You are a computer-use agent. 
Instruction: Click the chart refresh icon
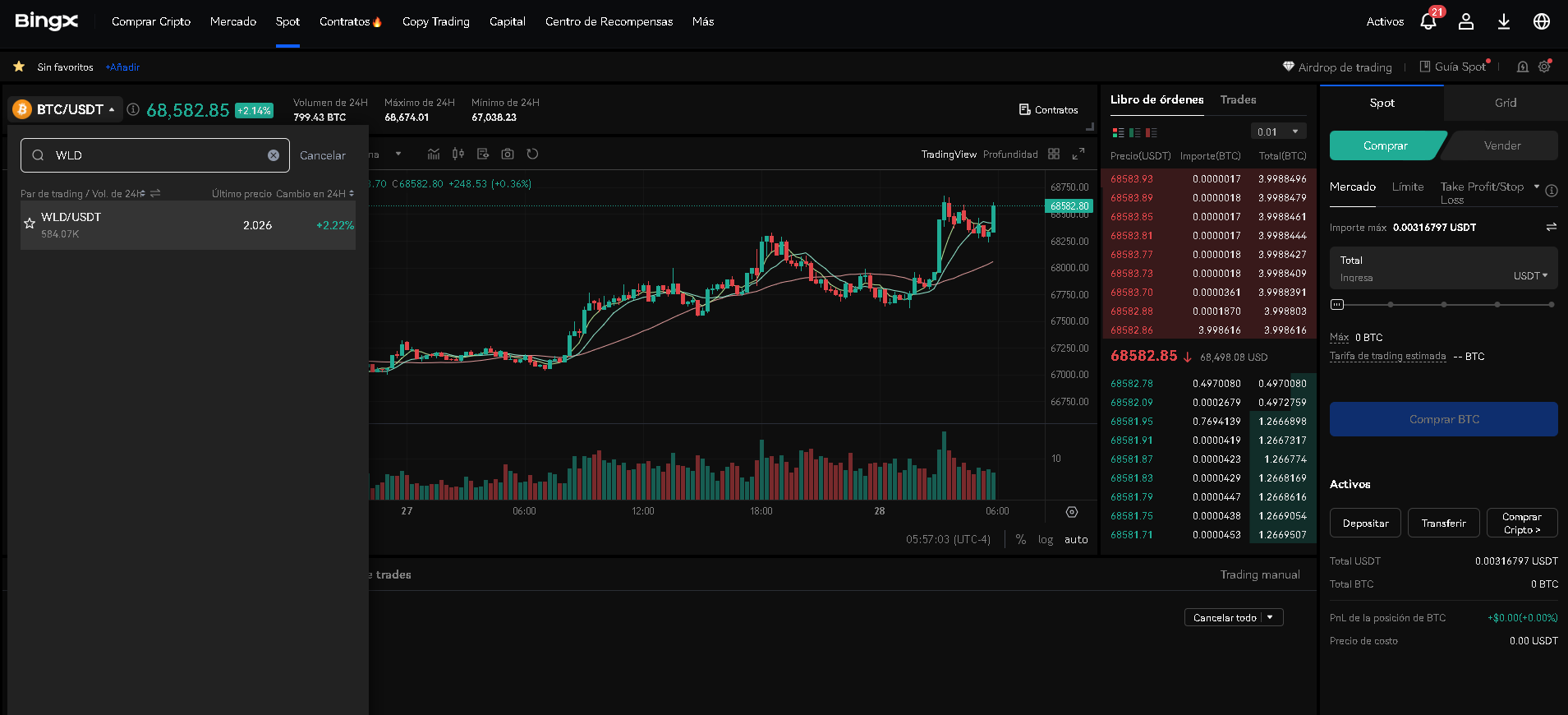coord(532,154)
